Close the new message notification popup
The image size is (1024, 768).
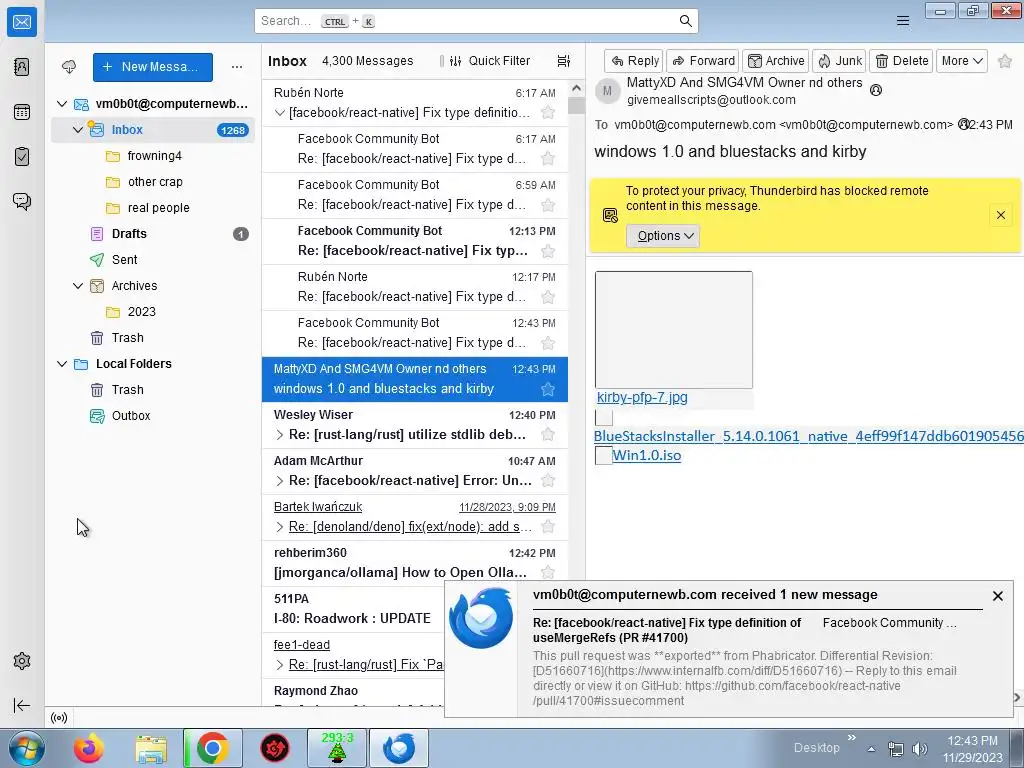point(997,596)
